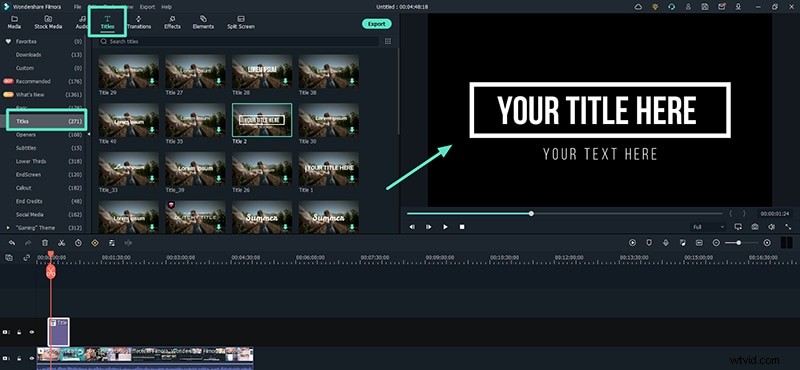Click the yellow lightbulb tips icon
The image size is (800, 370).
pos(655,7)
